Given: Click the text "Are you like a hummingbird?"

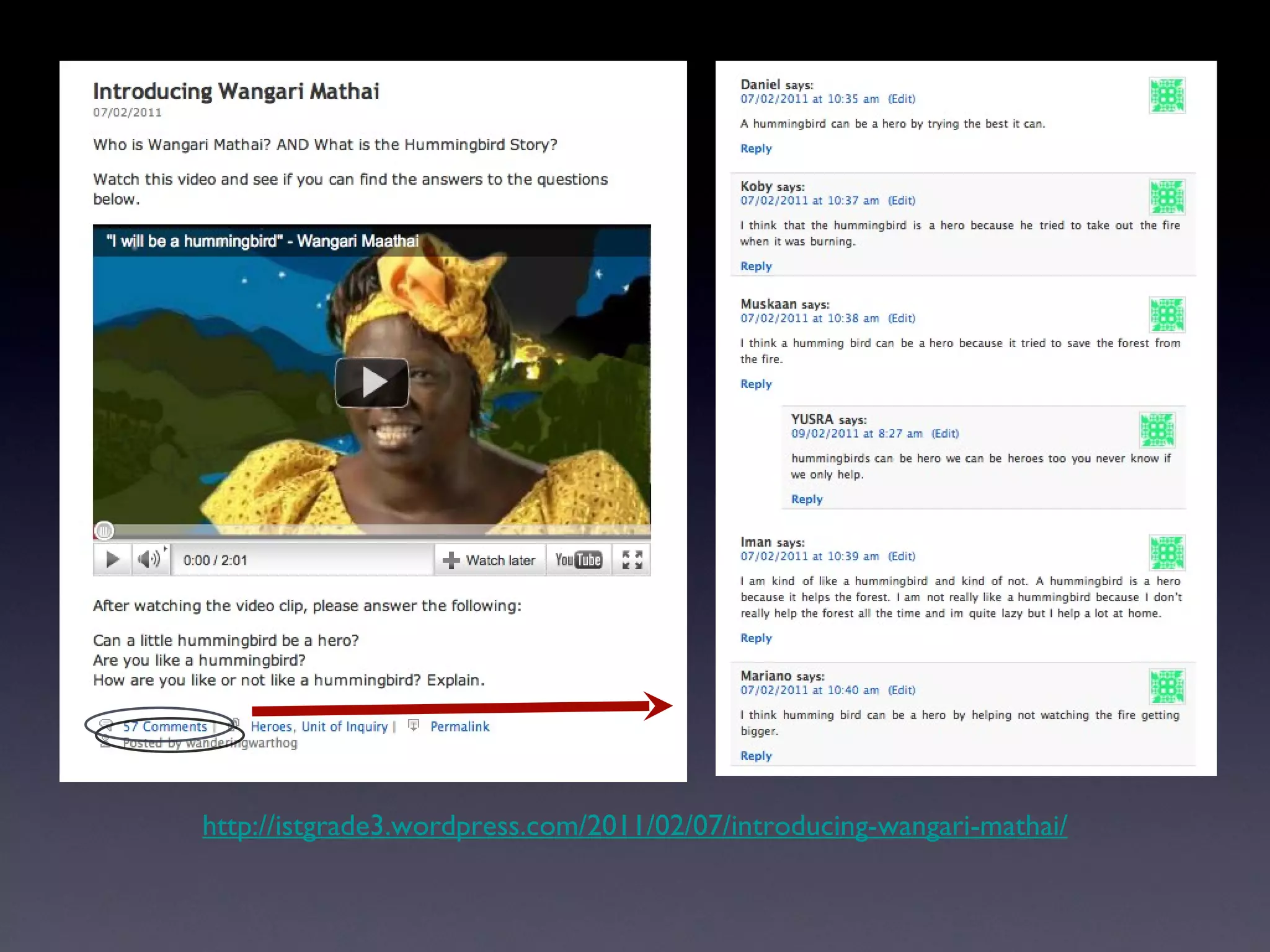Looking at the screenshot, I should coord(199,660).
